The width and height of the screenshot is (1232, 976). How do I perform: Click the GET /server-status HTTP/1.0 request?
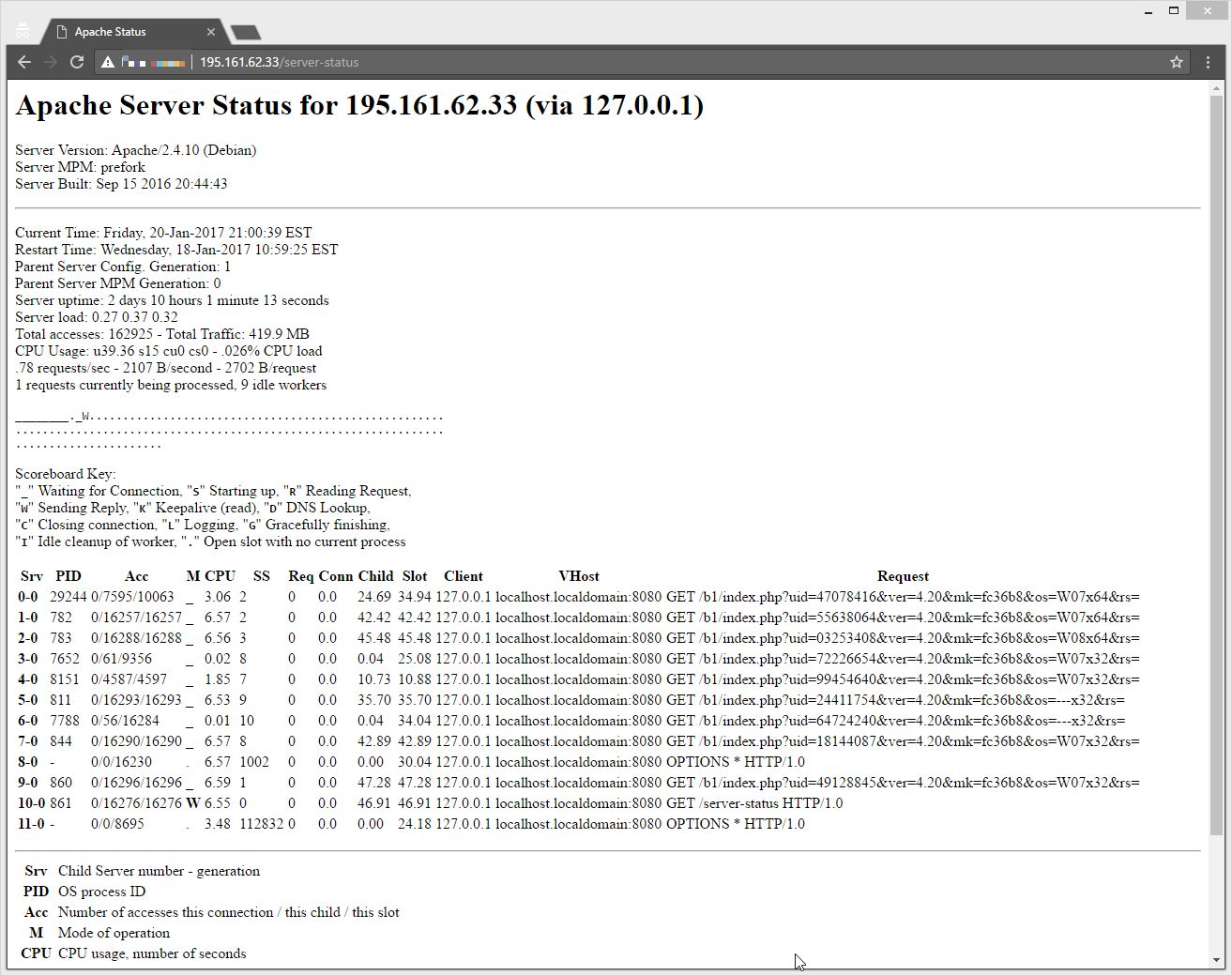coord(754,803)
